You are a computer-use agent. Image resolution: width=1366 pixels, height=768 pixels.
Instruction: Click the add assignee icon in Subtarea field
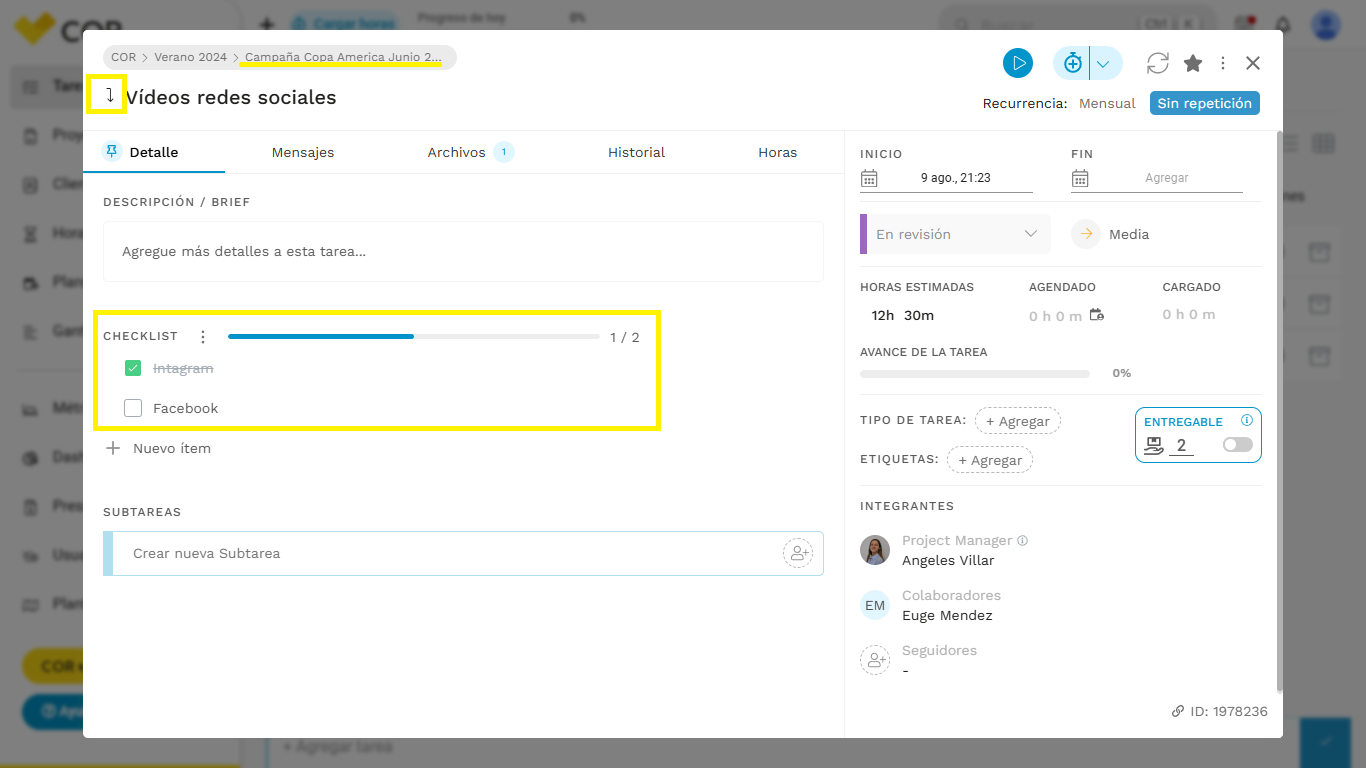point(798,553)
